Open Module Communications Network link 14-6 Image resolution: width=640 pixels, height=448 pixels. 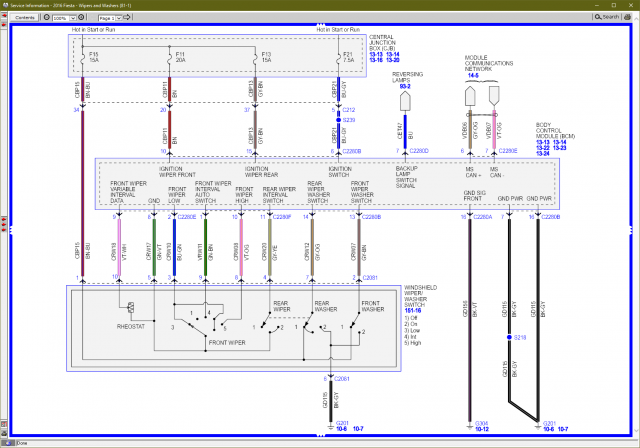tap(473, 75)
